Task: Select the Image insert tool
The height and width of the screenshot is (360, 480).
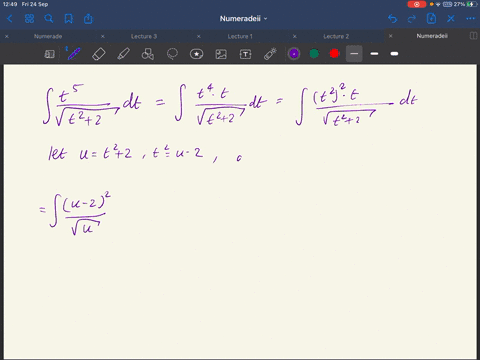Action: click(x=221, y=54)
